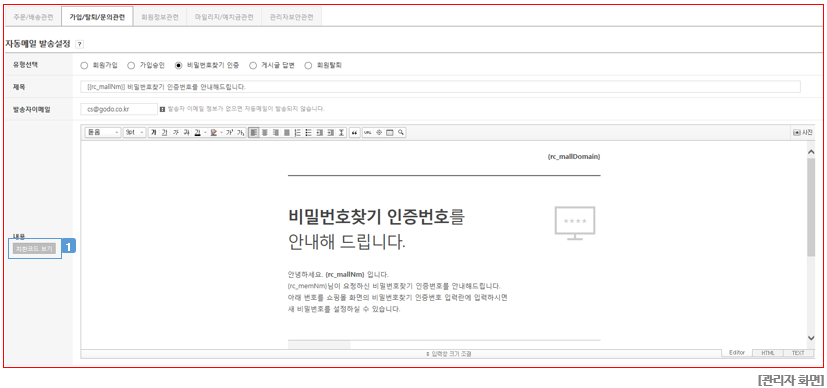827x388 pixels.
Task: Align text right in editor
Action: [x=276, y=133]
